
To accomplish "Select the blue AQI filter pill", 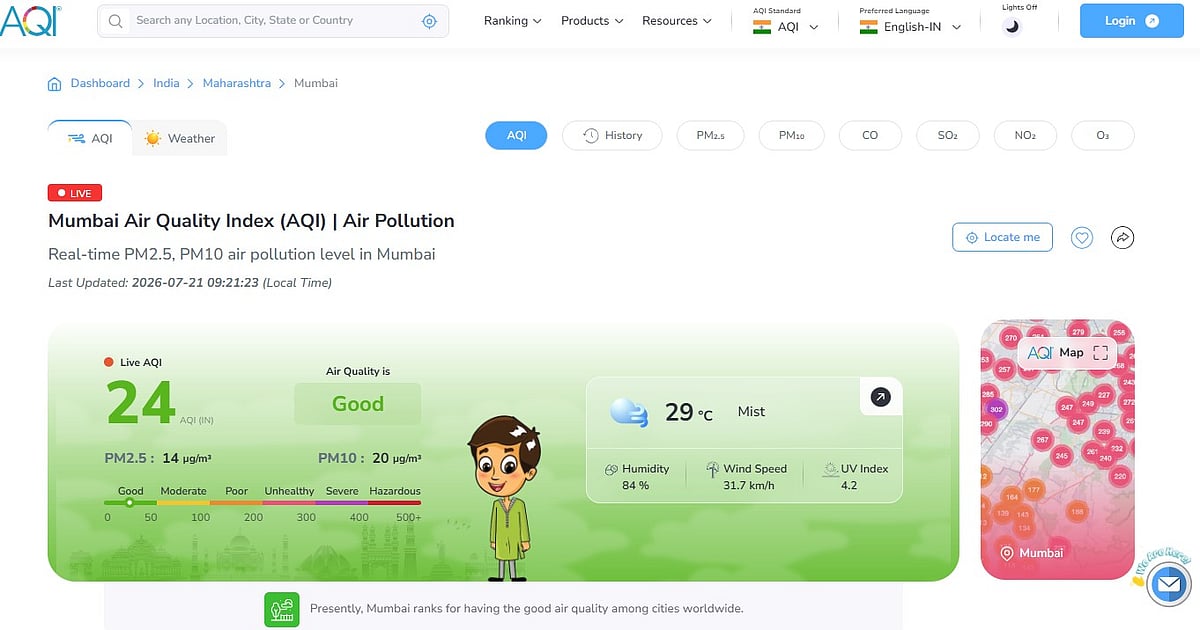I will pos(516,136).
